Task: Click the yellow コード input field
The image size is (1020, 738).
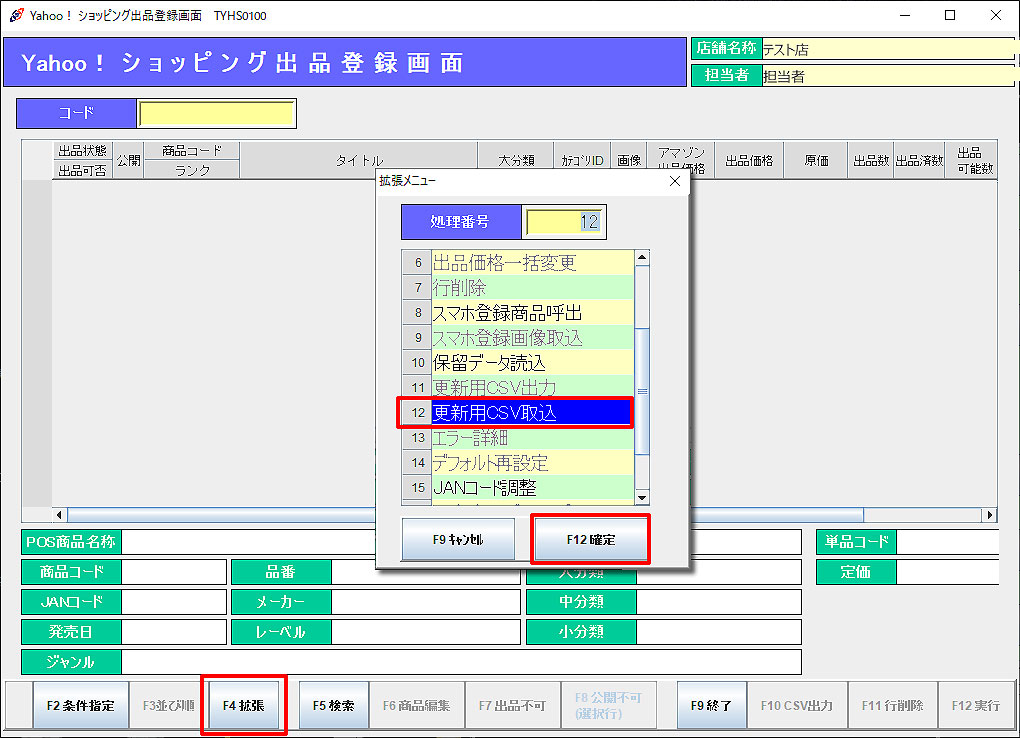Action: (x=216, y=114)
